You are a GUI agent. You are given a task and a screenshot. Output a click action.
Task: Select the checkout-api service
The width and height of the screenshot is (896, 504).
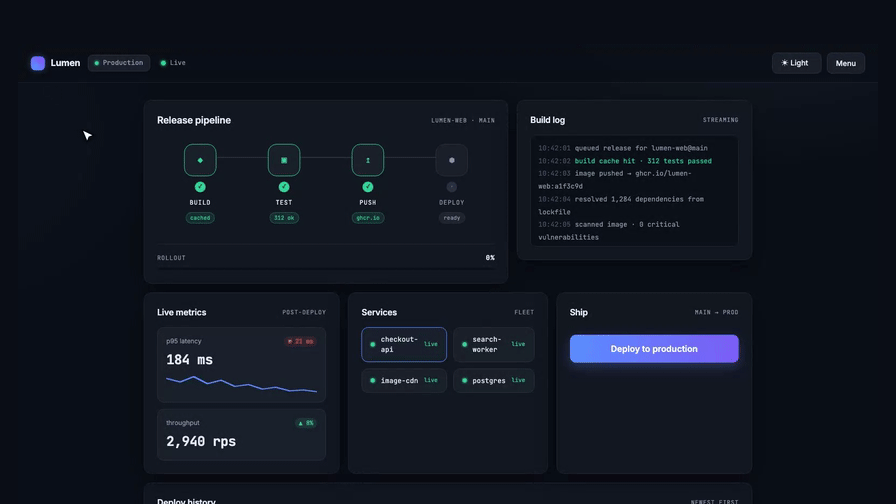404,345
